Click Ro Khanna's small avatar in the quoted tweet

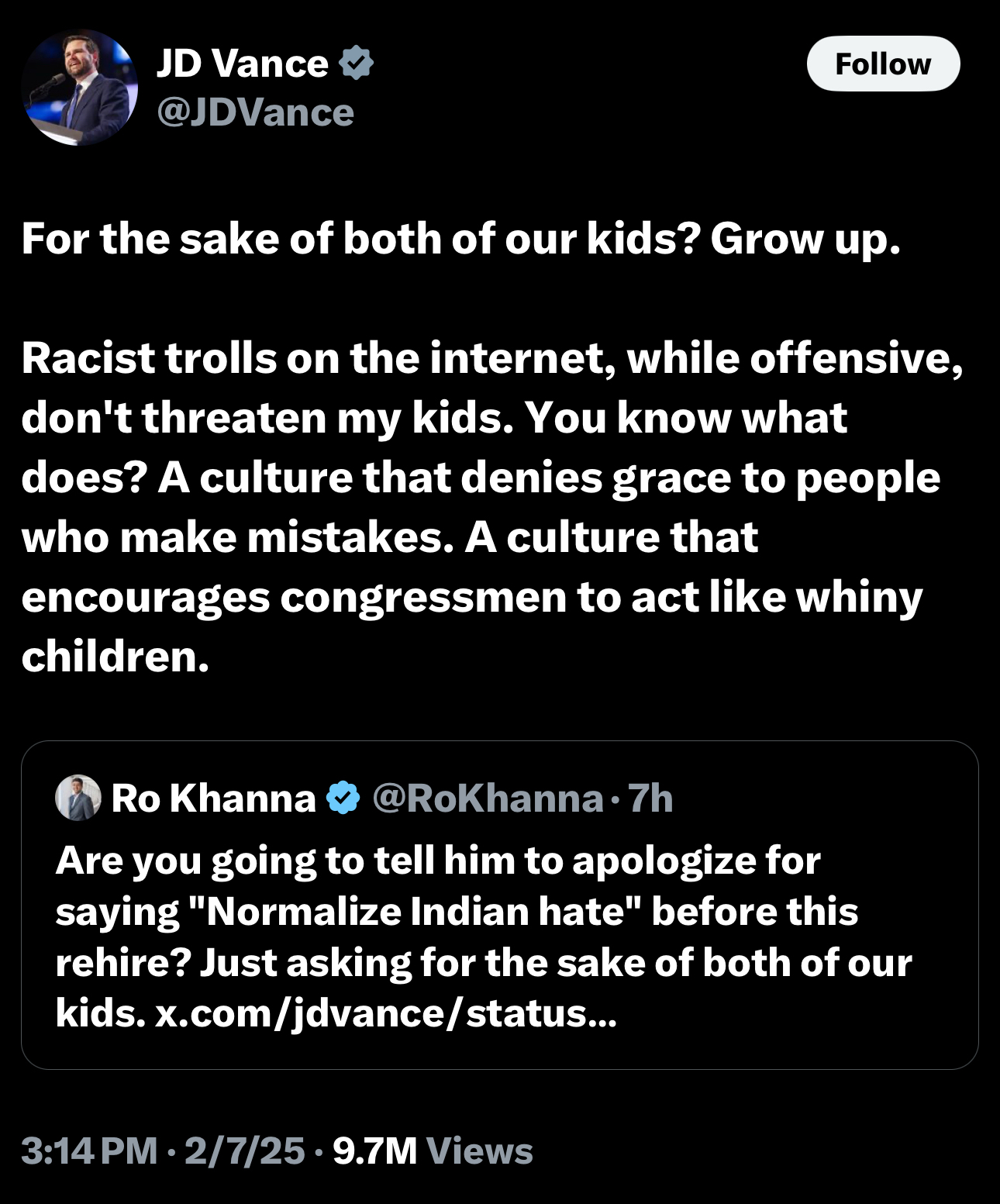(x=78, y=797)
